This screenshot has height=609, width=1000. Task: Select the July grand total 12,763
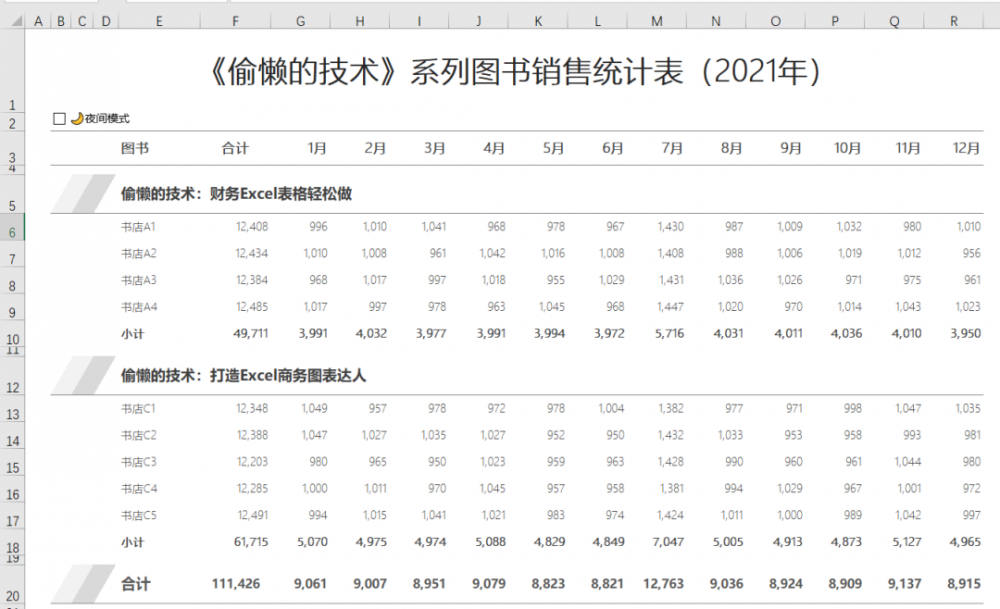(663, 584)
